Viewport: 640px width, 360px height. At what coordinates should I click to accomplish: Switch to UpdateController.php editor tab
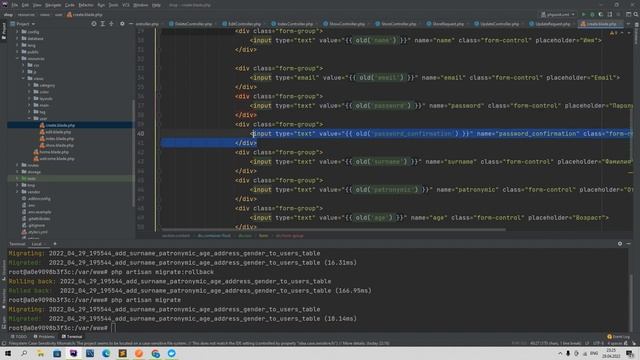(x=497, y=24)
